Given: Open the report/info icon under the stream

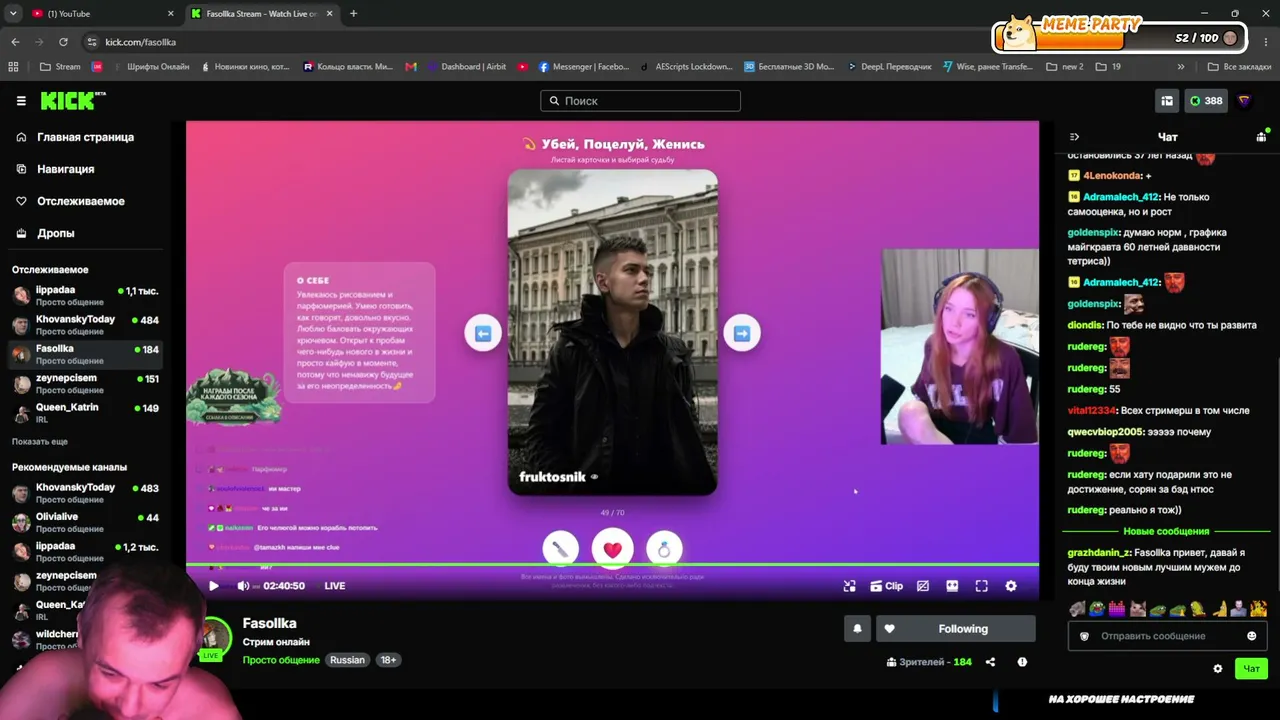Looking at the screenshot, I should (1022, 662).
